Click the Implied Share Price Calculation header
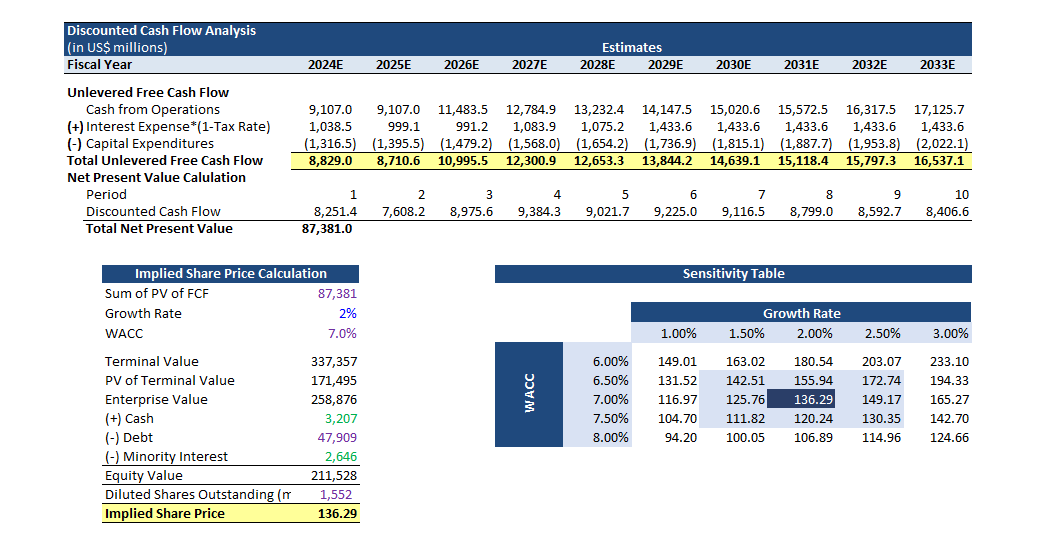 pos(230,274)
